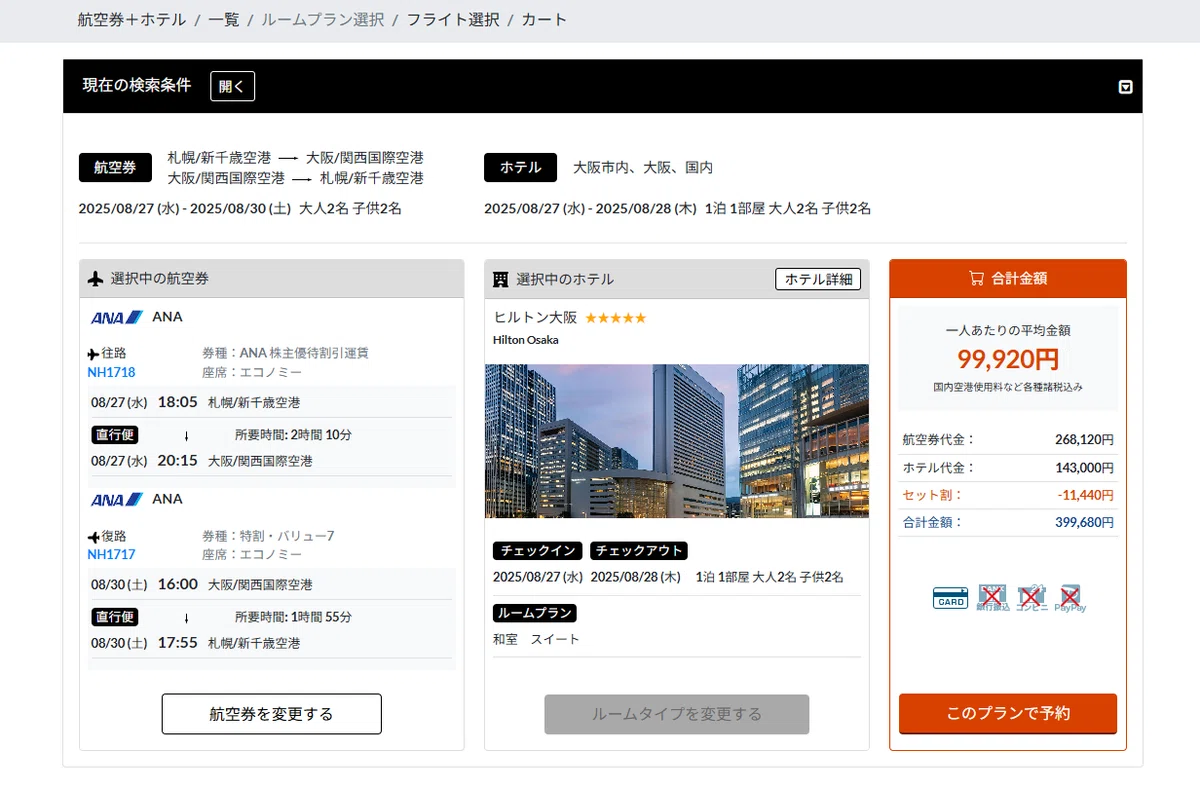The height and width of the screenshot is (788, 1200).
Task: Click the Hilton Osaka hotel photo
Action: 677,441
